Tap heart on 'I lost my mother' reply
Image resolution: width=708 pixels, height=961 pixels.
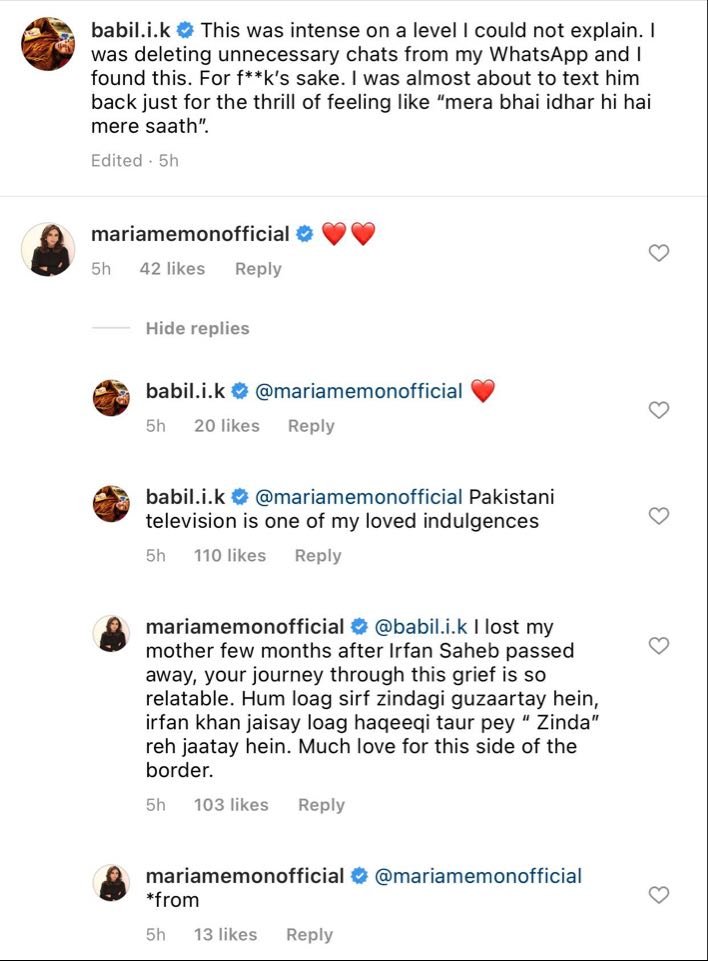658,646
